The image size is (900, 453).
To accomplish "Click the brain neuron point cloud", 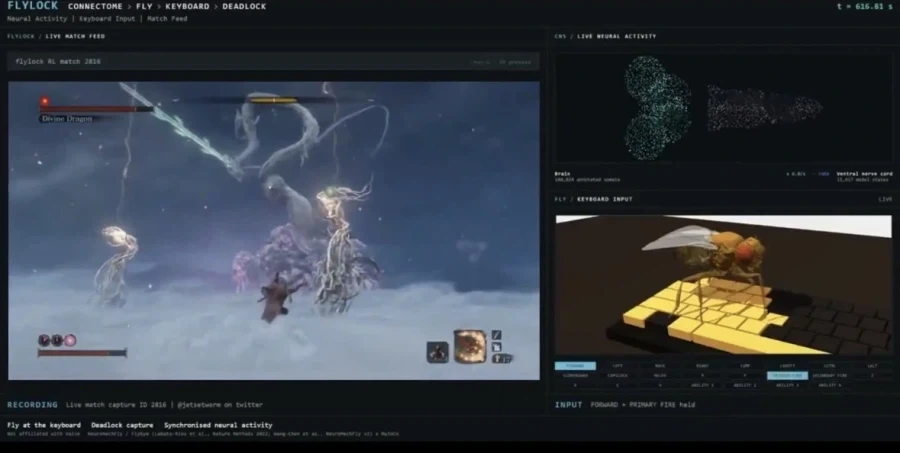I will (x=657, y=107).
